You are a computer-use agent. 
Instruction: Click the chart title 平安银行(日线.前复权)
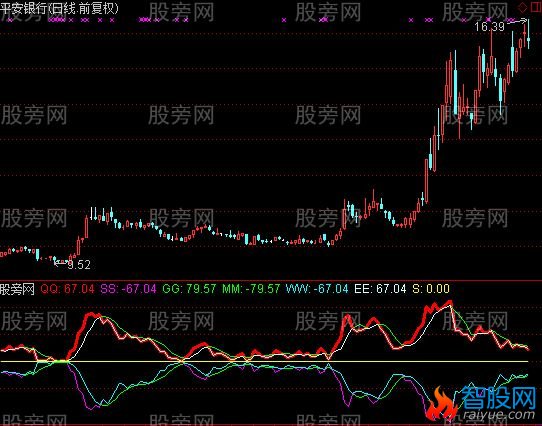[59, 8]
